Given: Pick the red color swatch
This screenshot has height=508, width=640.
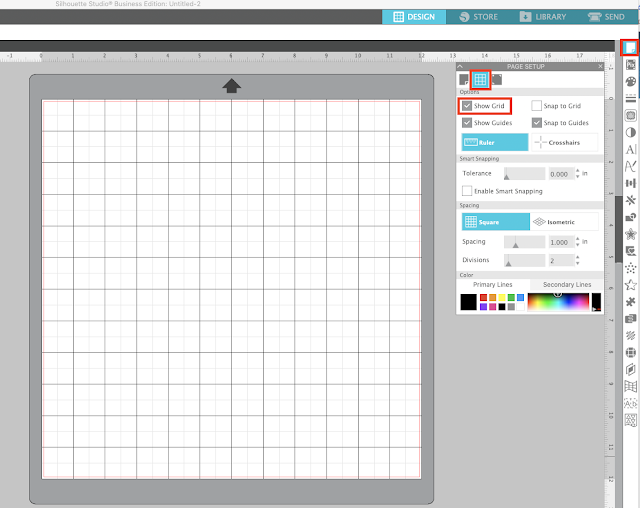Looking at the screenshot, I should 484,297.
